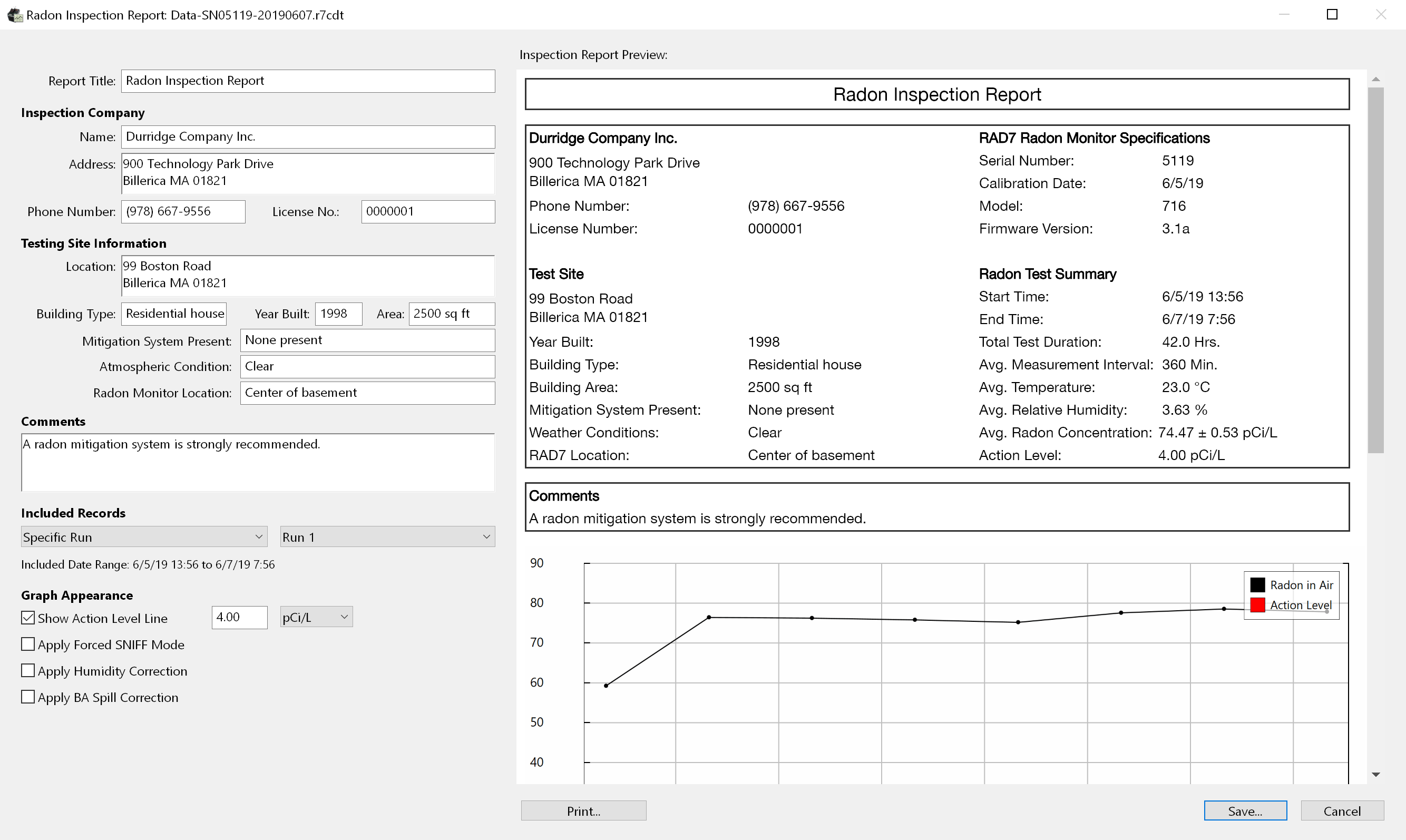Click the red Action Level legend swatch
1406x840 pixels.
1257,604
